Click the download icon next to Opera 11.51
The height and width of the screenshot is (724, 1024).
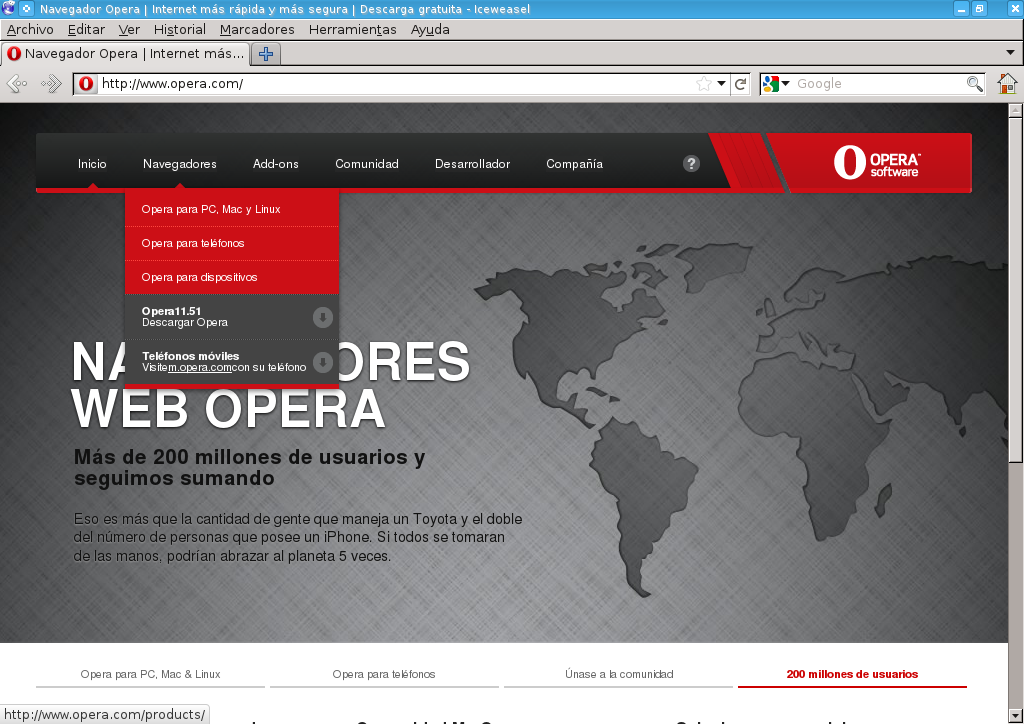[x=322, y=317]
